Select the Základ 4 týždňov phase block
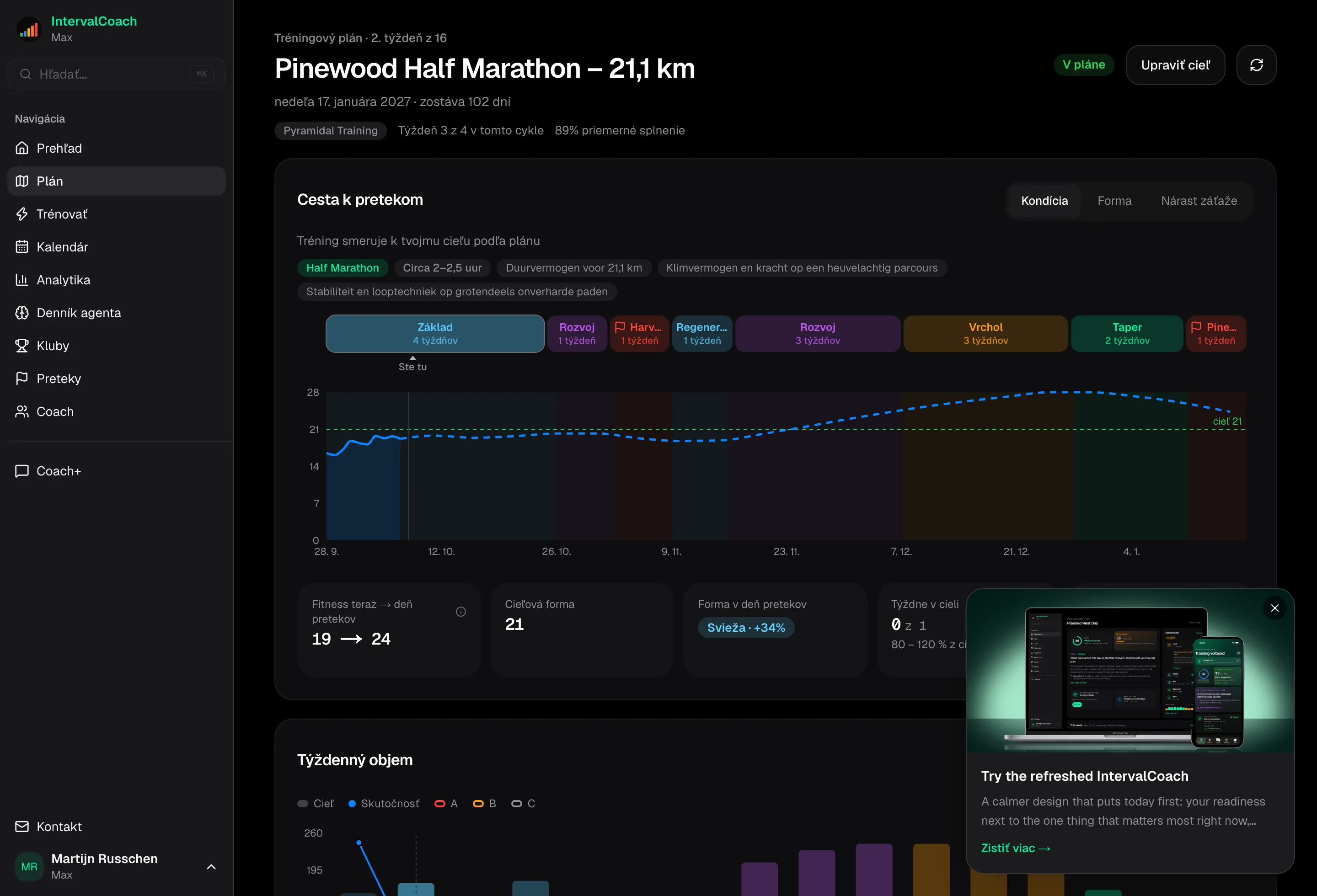Image resolution: width=1317 pixels, height=896 pixels. click(x=435, y=334)
